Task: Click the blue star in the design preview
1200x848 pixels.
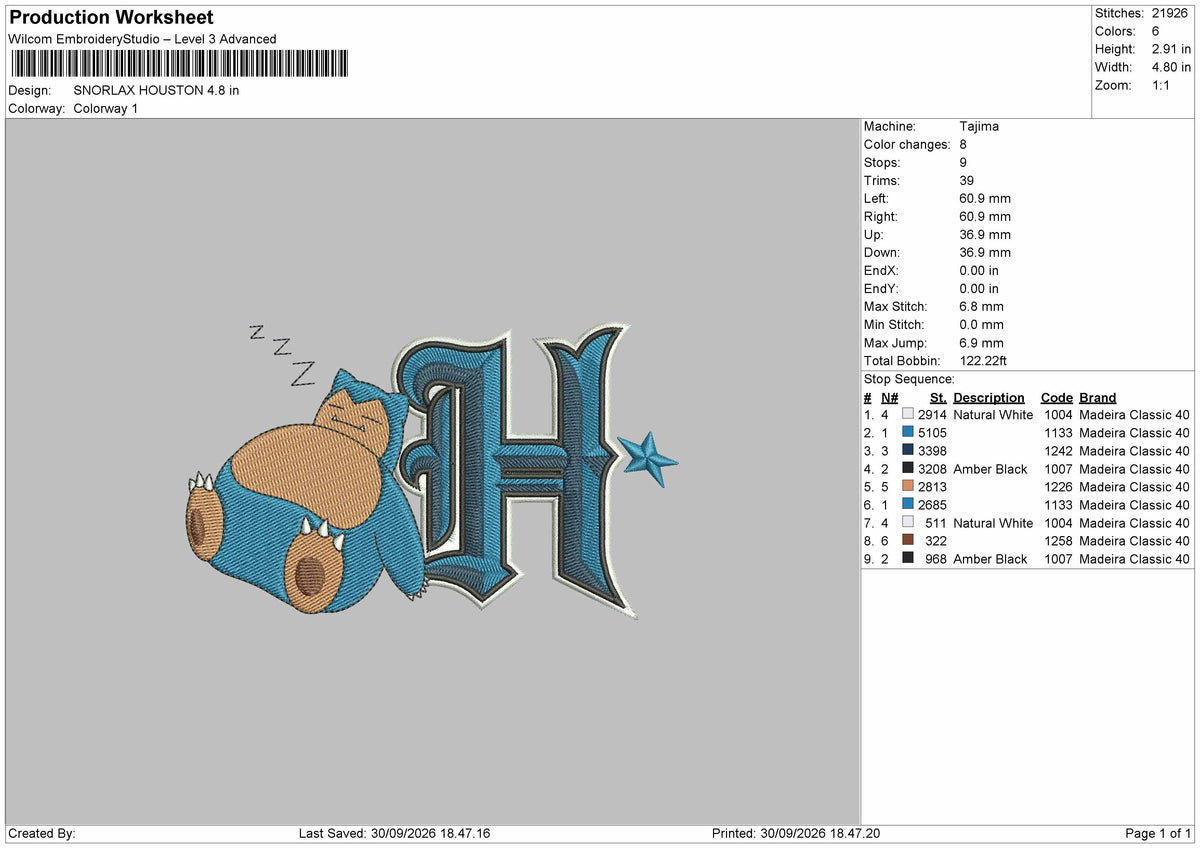Action: point(646,459)
